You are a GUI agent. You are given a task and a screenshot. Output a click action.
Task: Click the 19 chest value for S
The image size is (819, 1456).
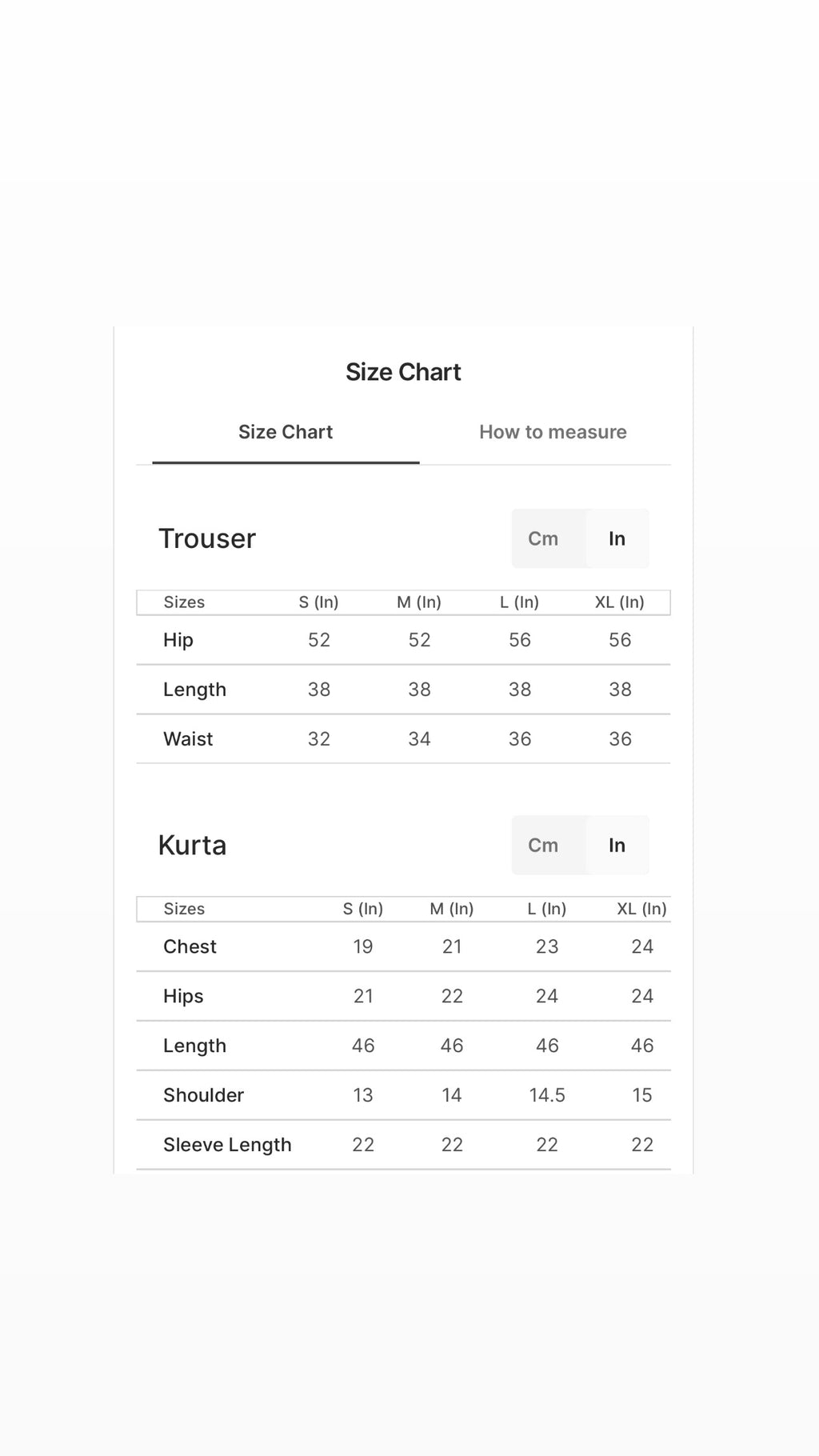(x=363, y=946)
